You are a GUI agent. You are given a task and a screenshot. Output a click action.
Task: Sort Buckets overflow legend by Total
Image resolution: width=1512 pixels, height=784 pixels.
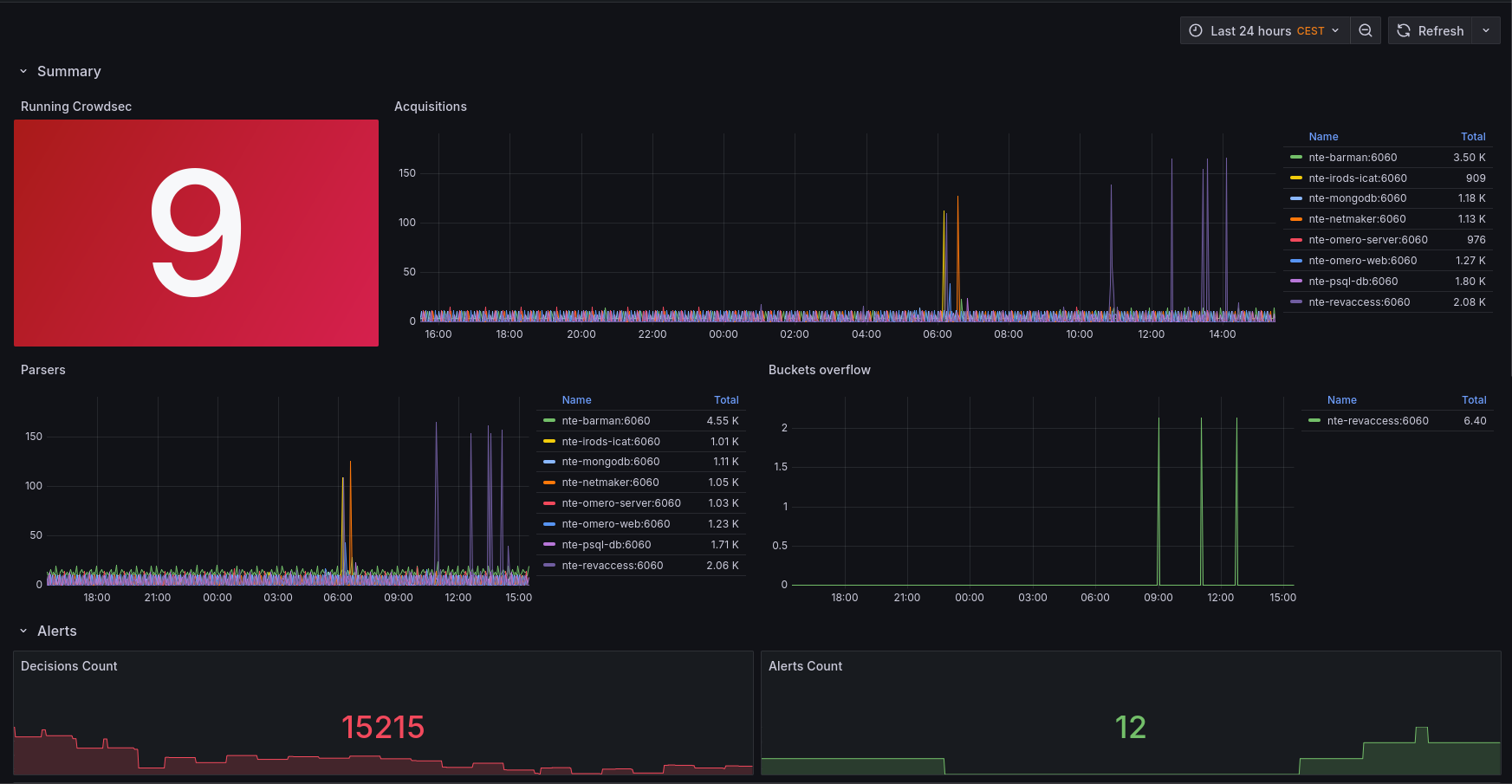(1473, 400)
